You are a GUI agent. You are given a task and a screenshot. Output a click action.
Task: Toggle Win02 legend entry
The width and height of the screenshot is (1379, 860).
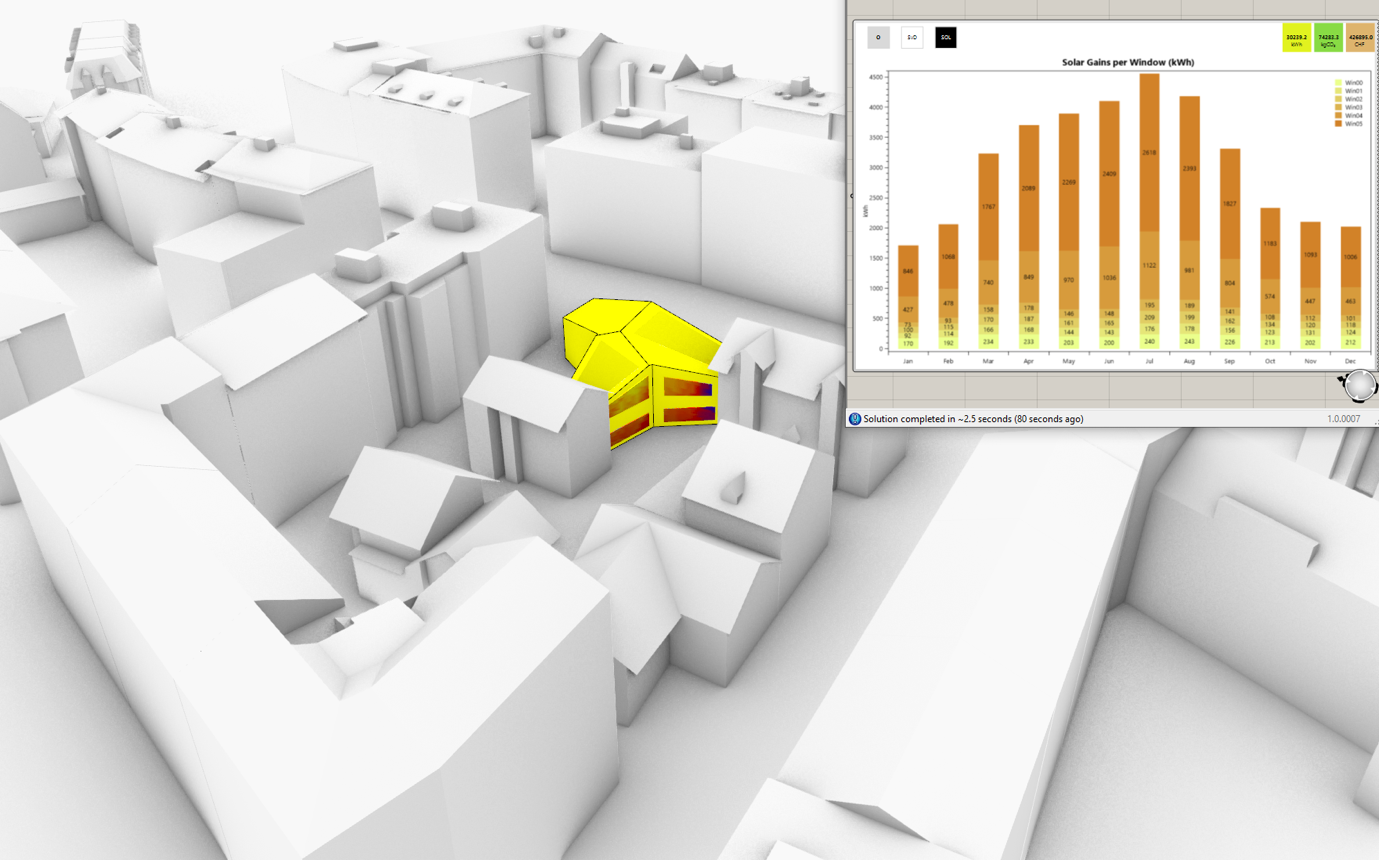[x=1350, y=99]
